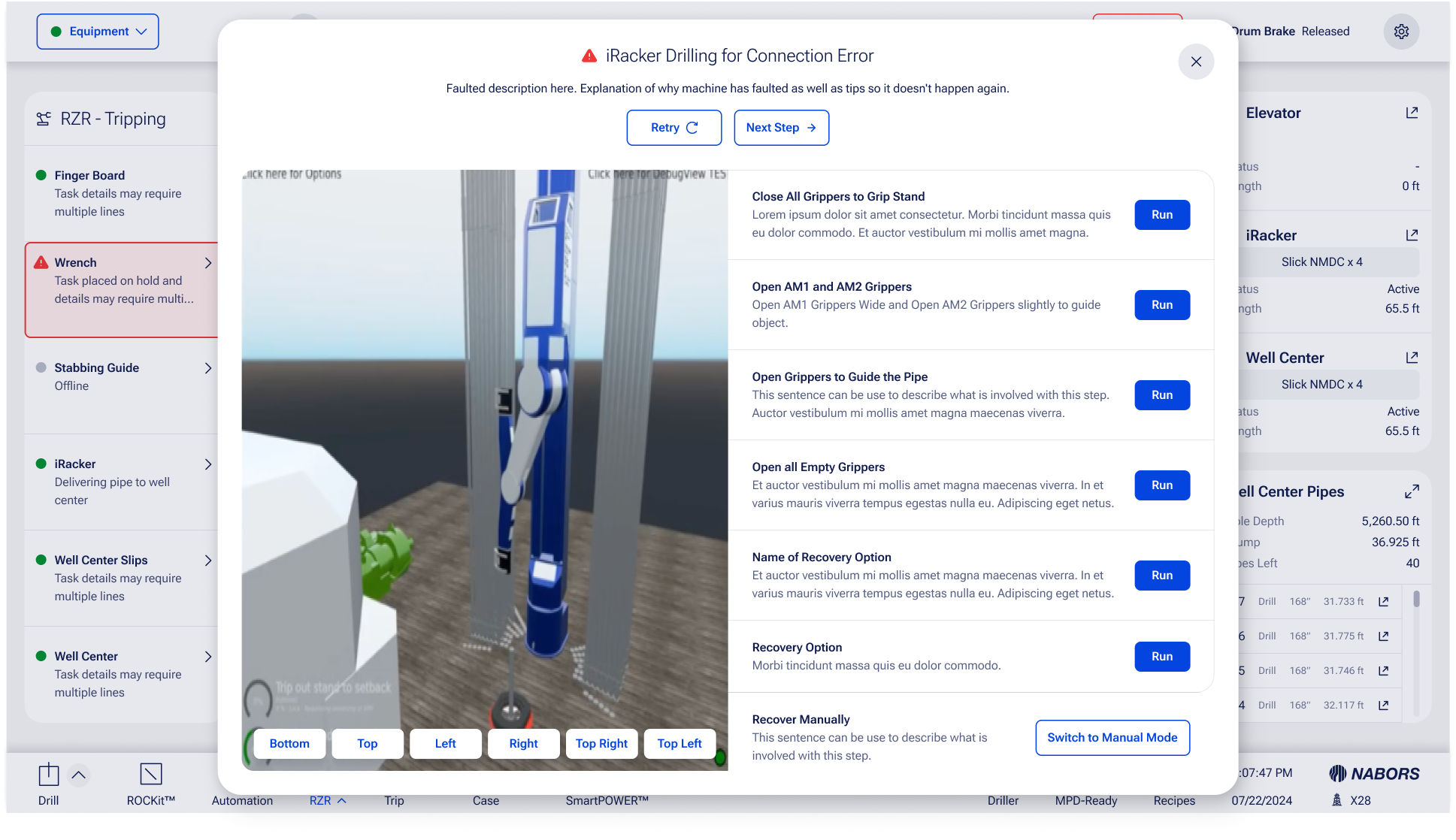
Task: Click the Retry button with refresh icon
Action: (x=674, y=128)
